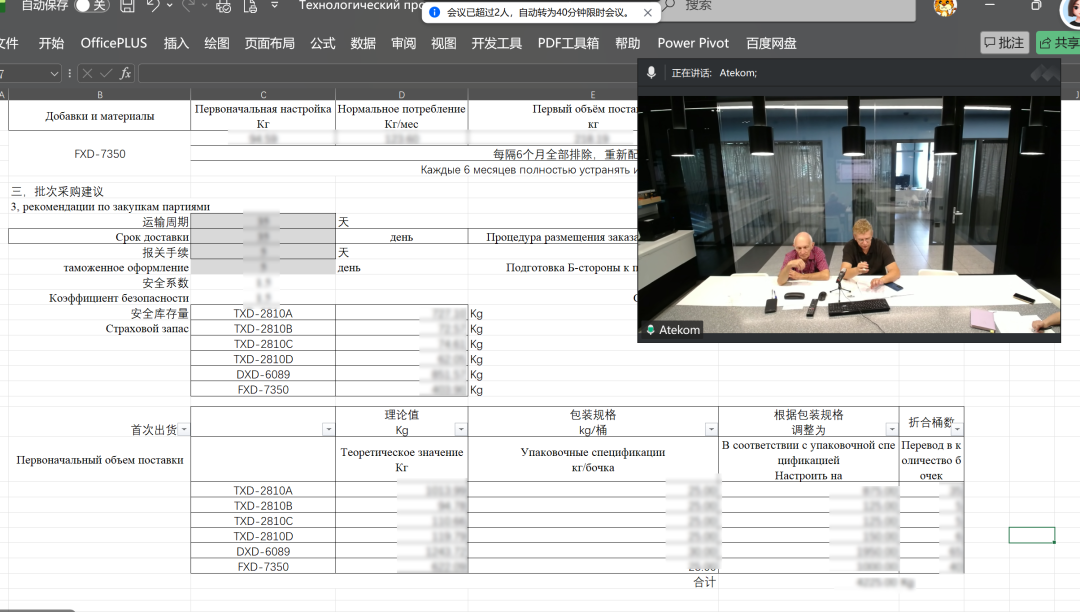Viewport: 1080px width, 612px height.
Task: Open the 审阅 (Review) ribbon tab
Action: tap(404, 43)
